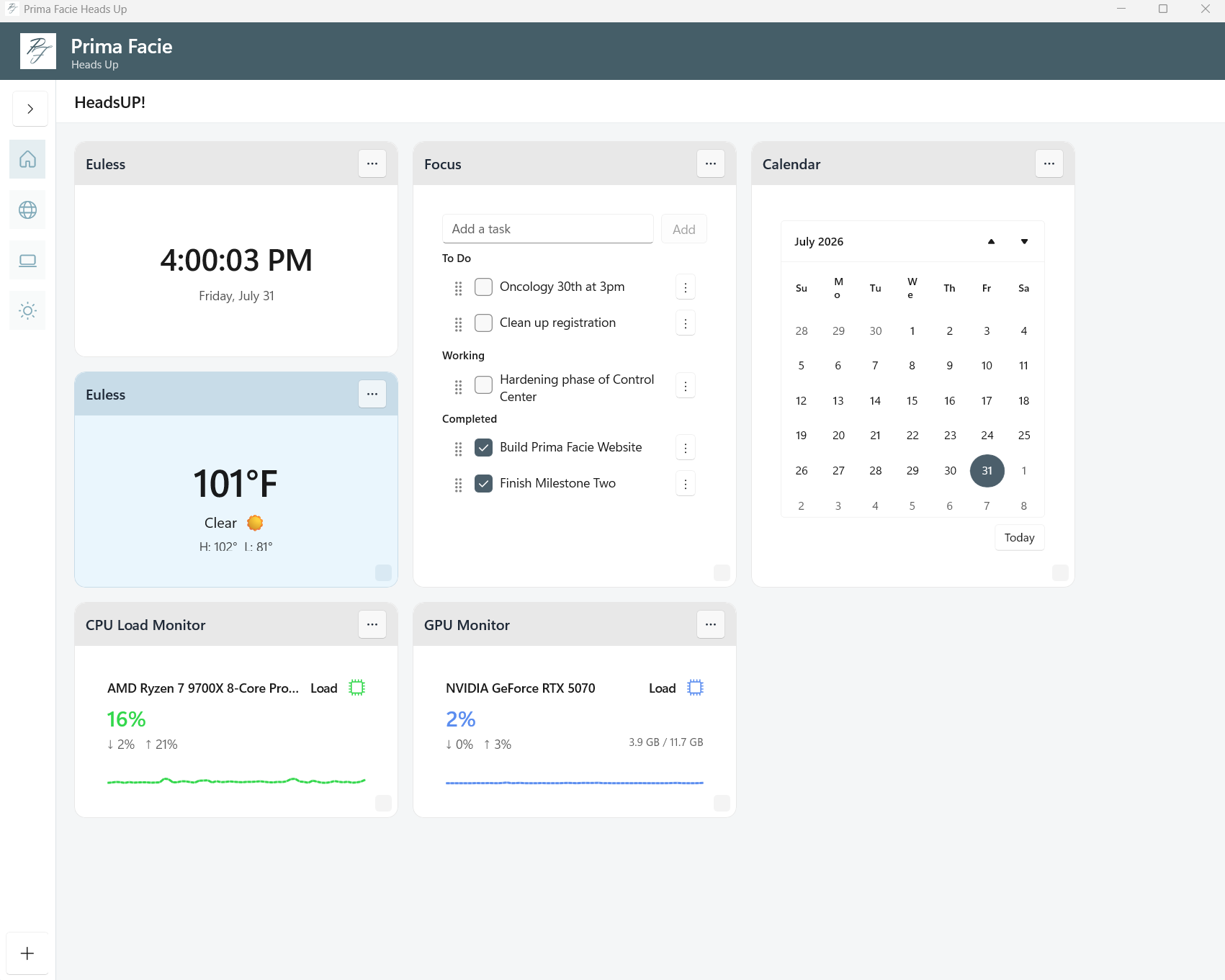Open more options for Oncology 30th task
Screen dimensions: 1225x980
(686, 287)
